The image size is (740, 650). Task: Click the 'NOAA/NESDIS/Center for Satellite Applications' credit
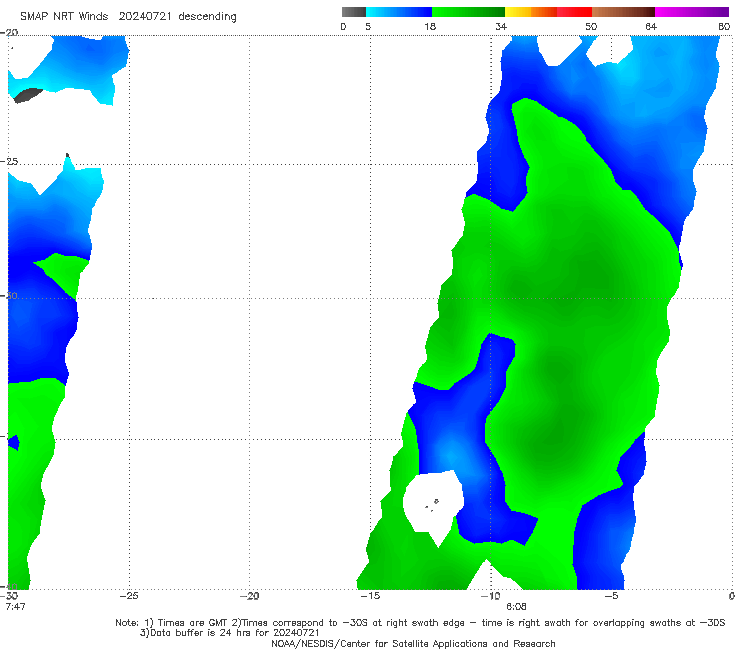click(413, 643)
